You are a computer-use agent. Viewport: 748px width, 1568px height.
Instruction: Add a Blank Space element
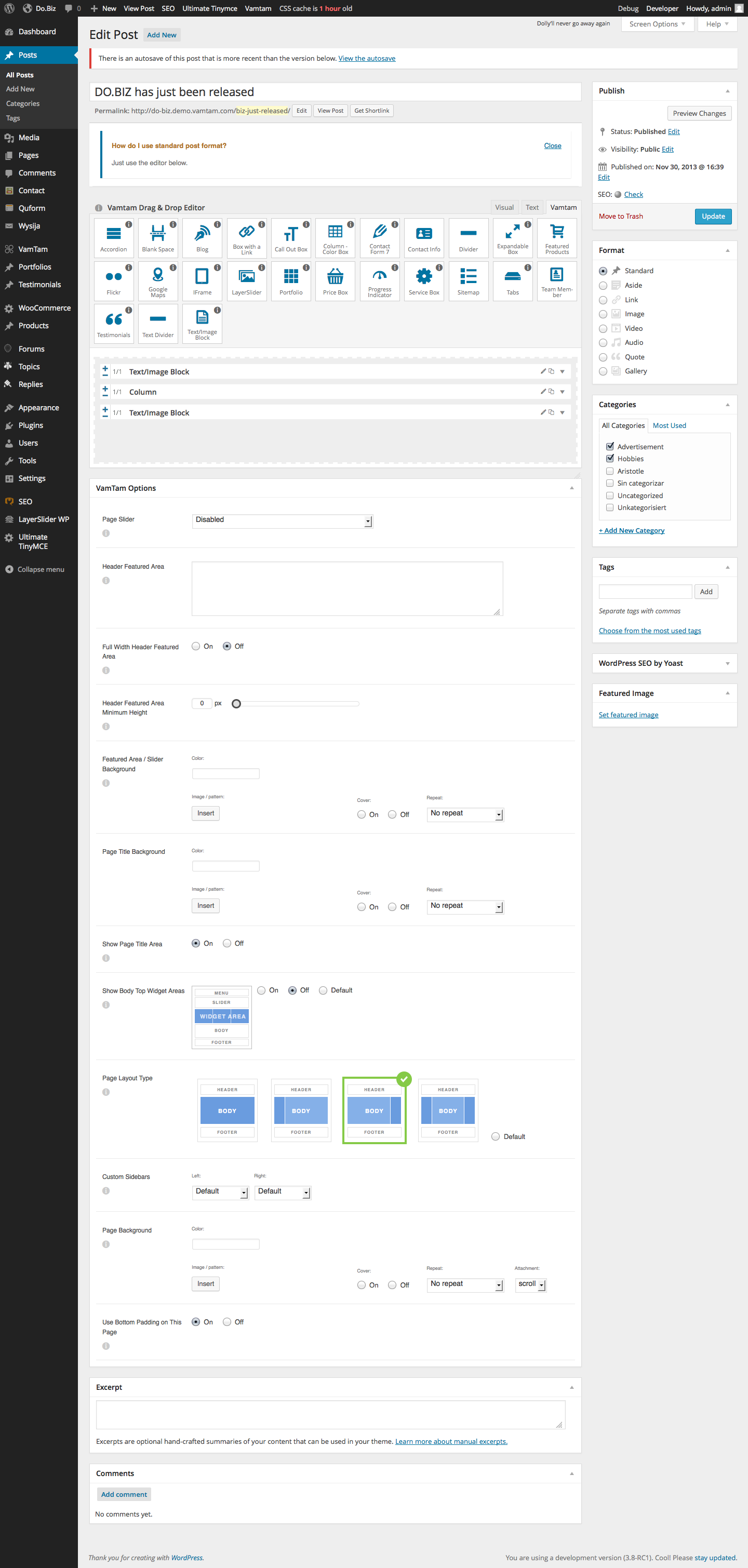tap(158, 238)
